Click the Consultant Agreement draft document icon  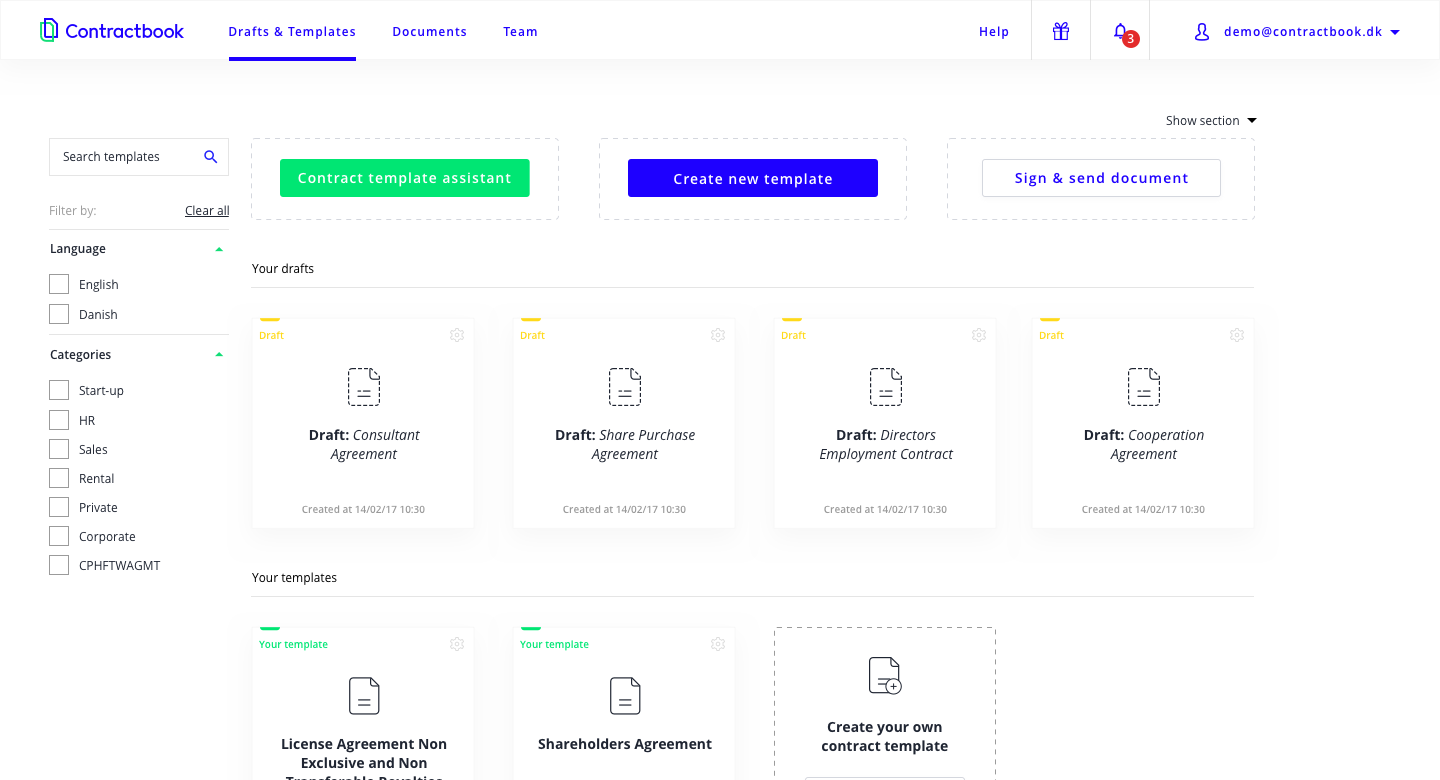click(x=364, y=386)
